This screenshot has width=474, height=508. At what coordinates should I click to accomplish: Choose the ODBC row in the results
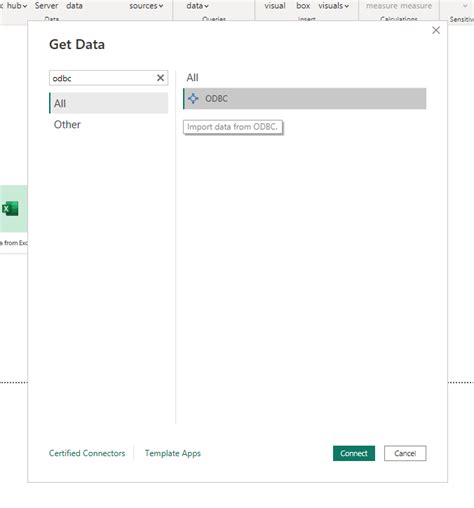point(305,99)
